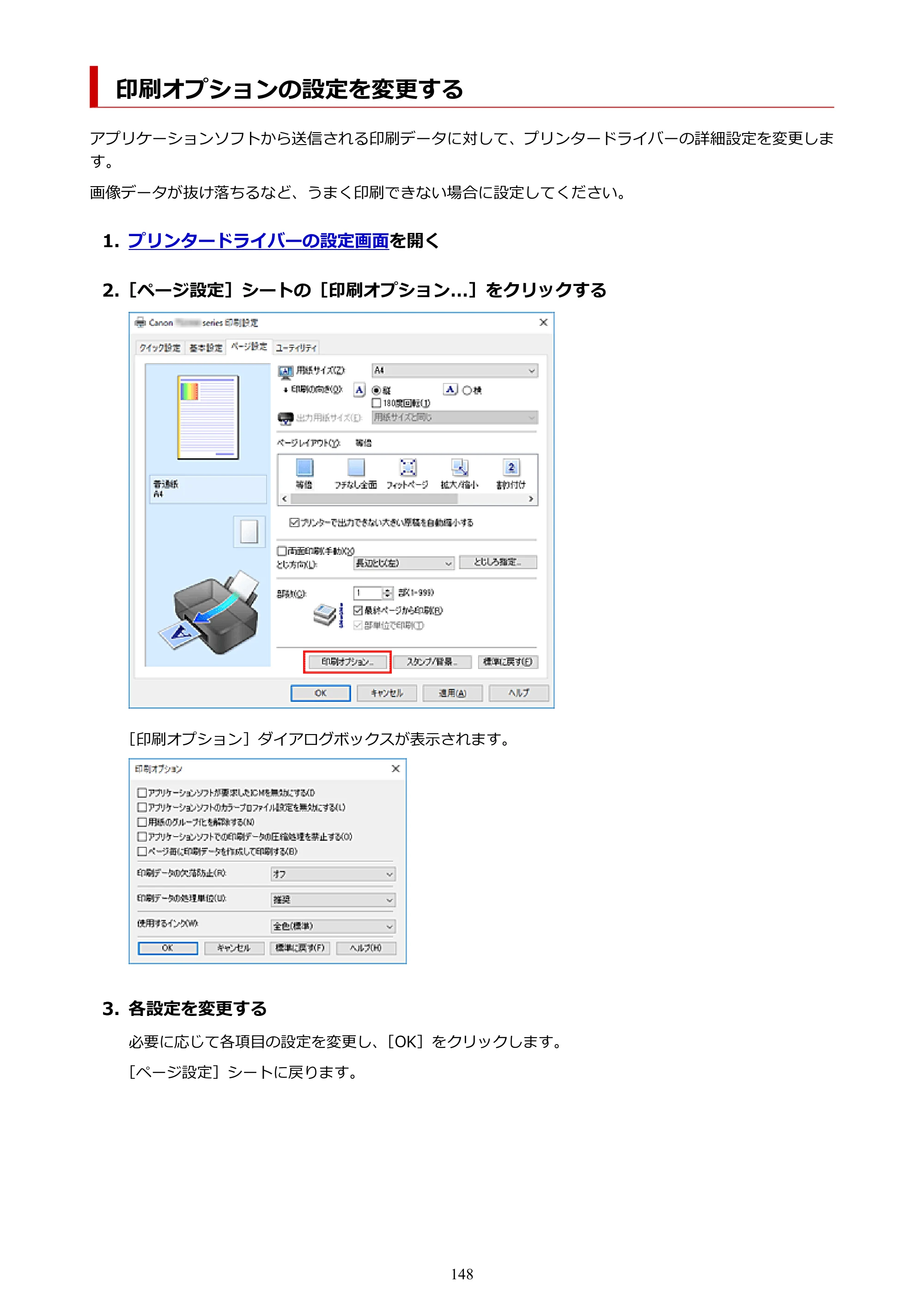Open the 印刷データの欠落防止 オフ dropdown

[x=333, y=874]
